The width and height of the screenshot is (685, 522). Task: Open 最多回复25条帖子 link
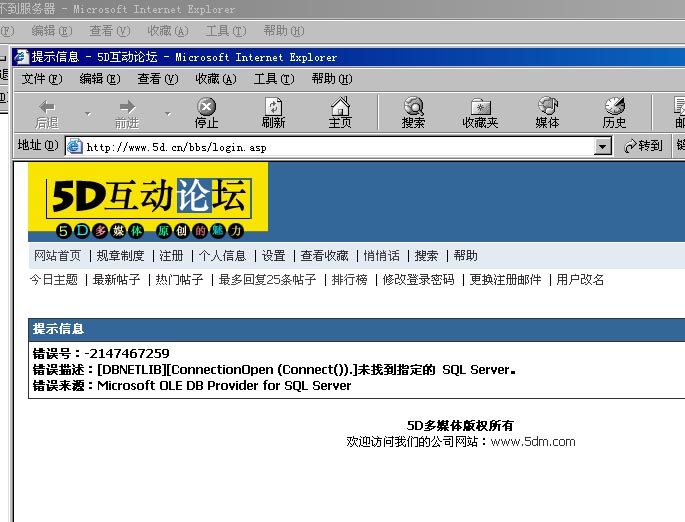tap(267, 280)
